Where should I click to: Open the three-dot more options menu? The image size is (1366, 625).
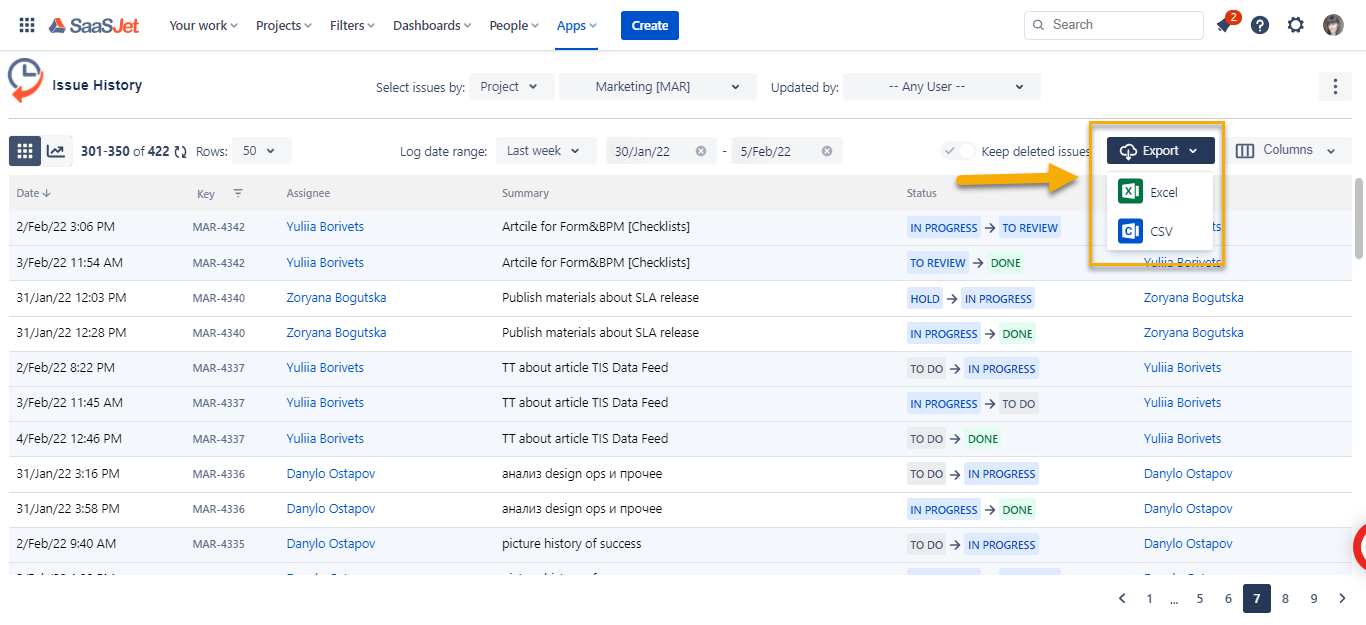point(1335,86)
